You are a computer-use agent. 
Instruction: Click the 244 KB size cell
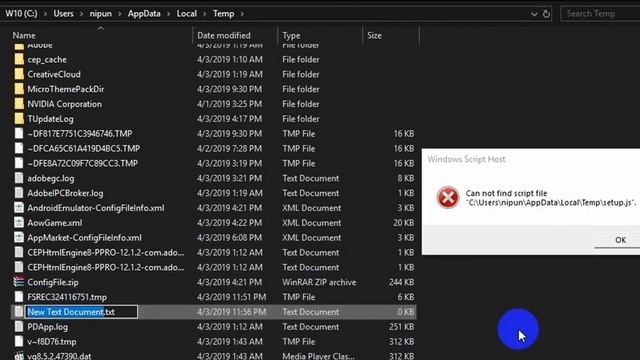click(401, 282)
